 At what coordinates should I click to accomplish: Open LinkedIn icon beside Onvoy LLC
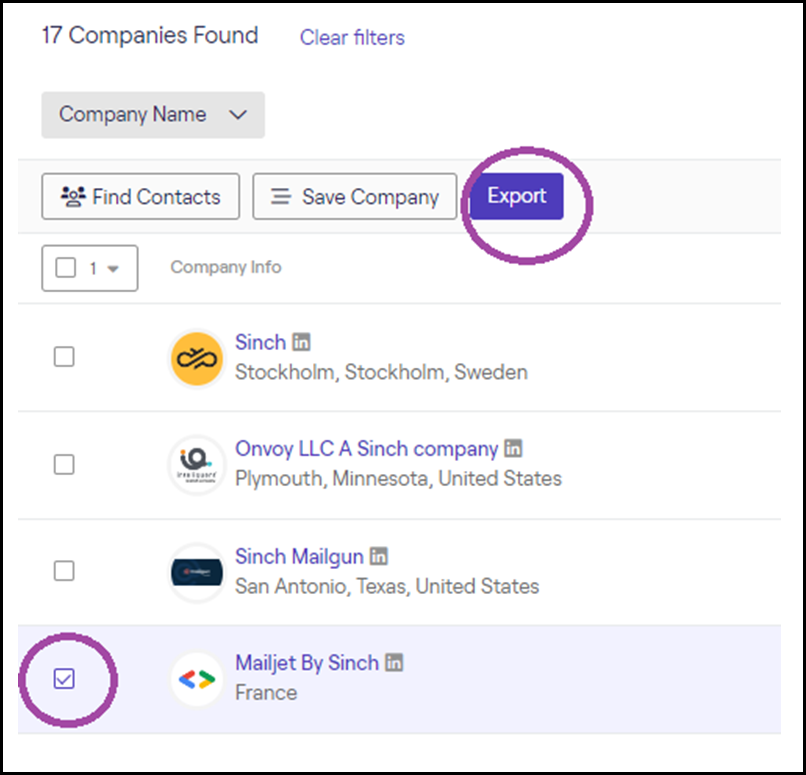(x=513, y=448)
